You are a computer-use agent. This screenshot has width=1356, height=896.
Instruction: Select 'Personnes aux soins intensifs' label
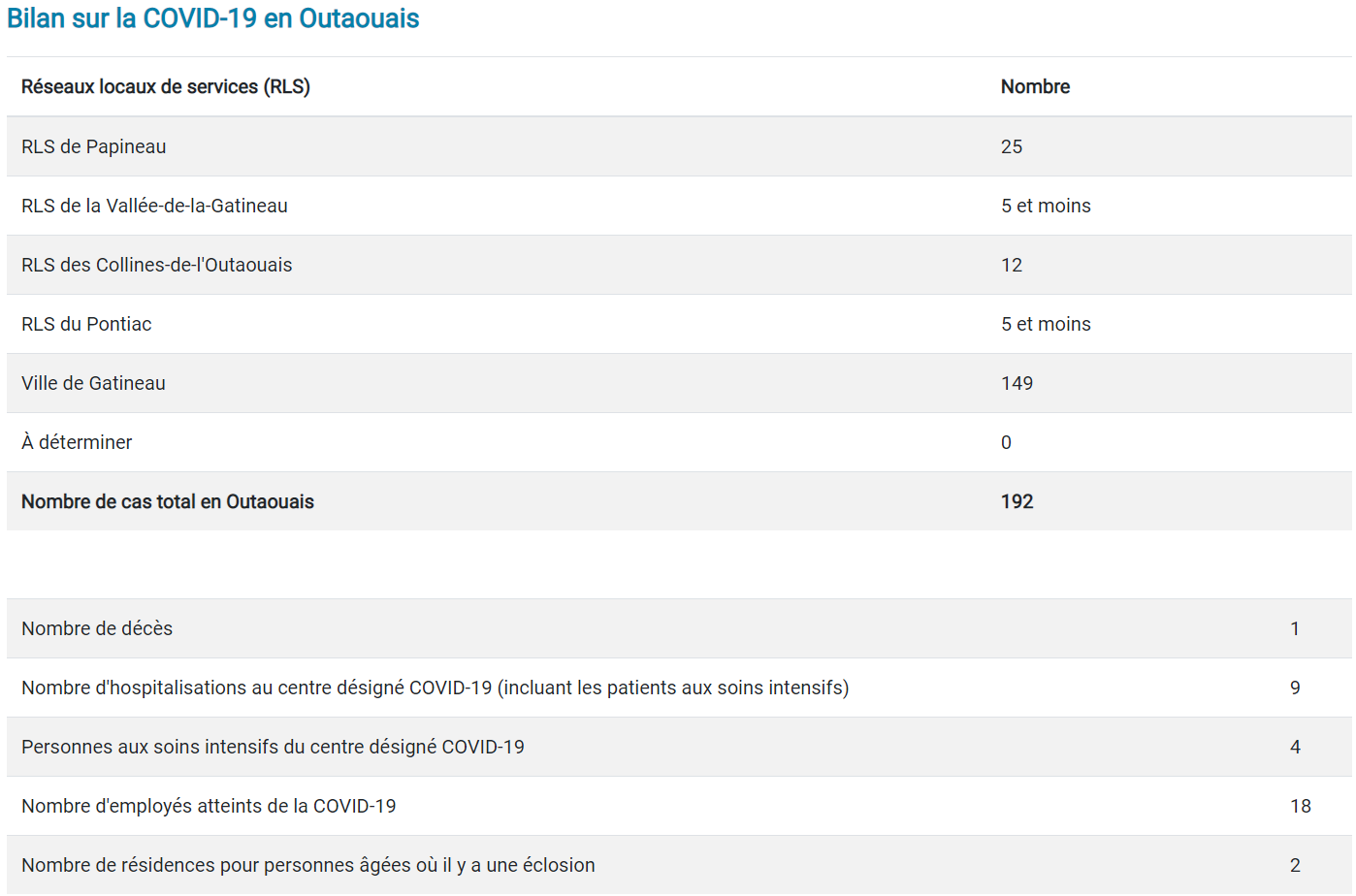point(273,747)
